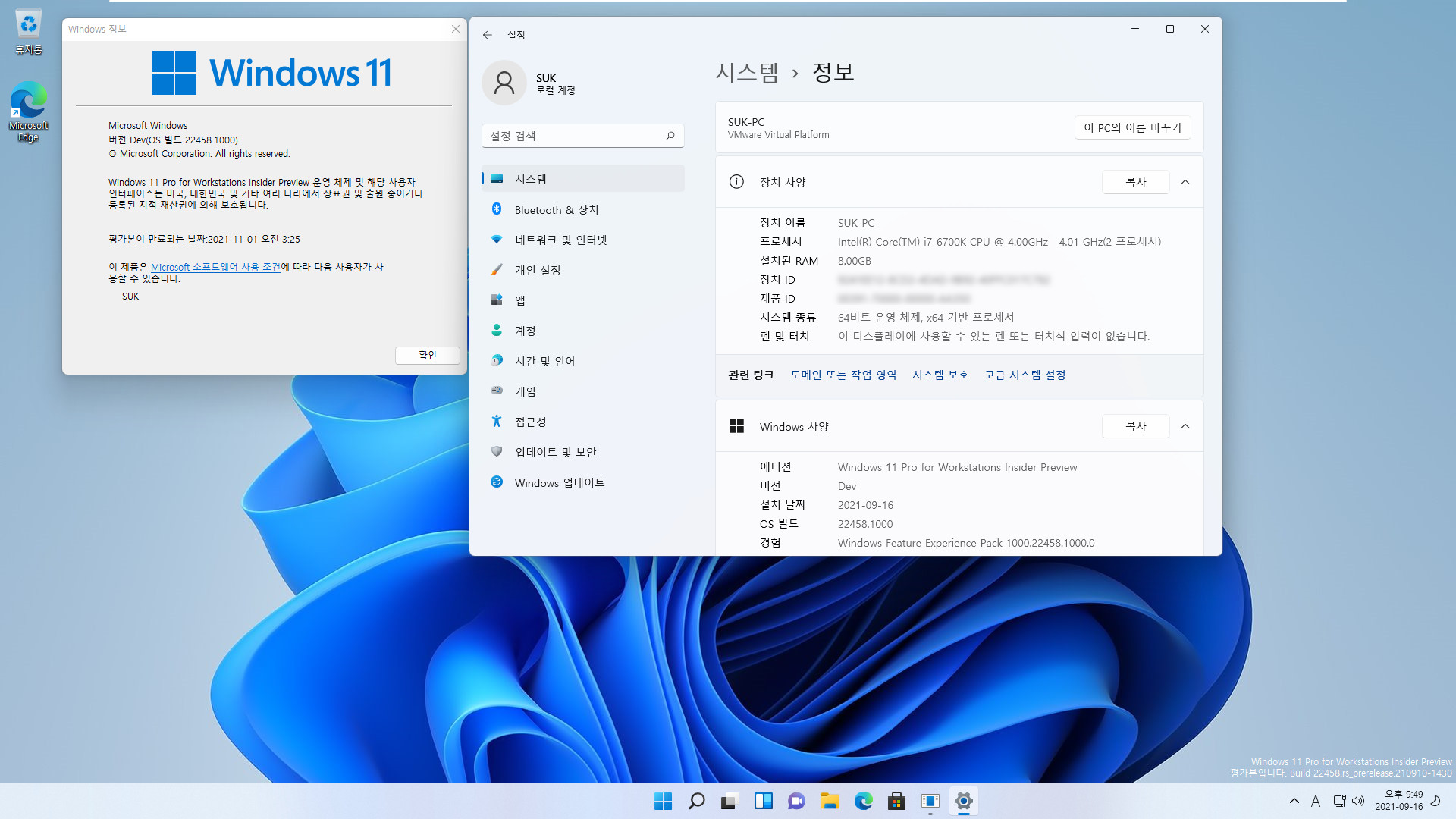Click install date 2021-09-16 value
Image resolution: width=1456 pixels, height=819 pixels.
(865, 505)
